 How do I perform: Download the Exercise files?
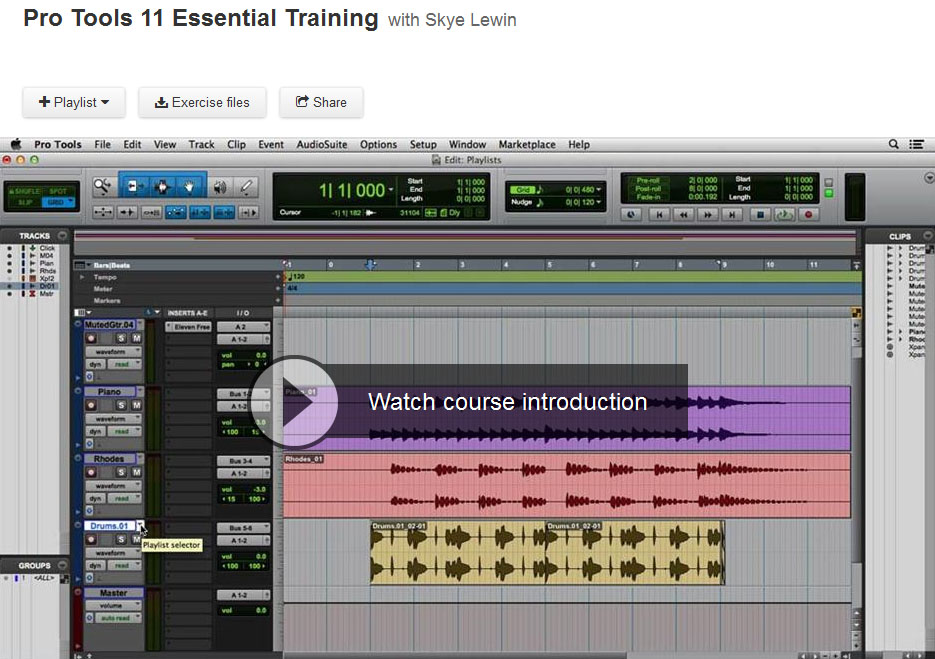tap(202, 102)
